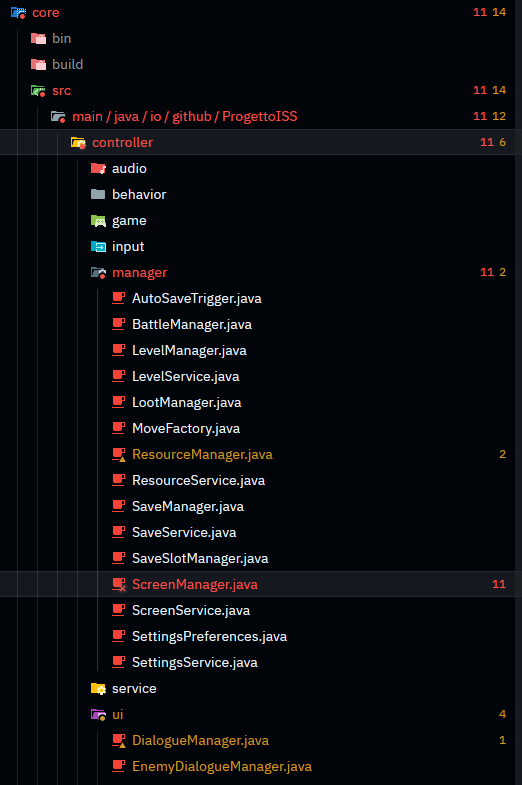Click Java warning icon of ResourceManager.java
522x785 pixels.
pyautogui.click(x=119, y=455)
